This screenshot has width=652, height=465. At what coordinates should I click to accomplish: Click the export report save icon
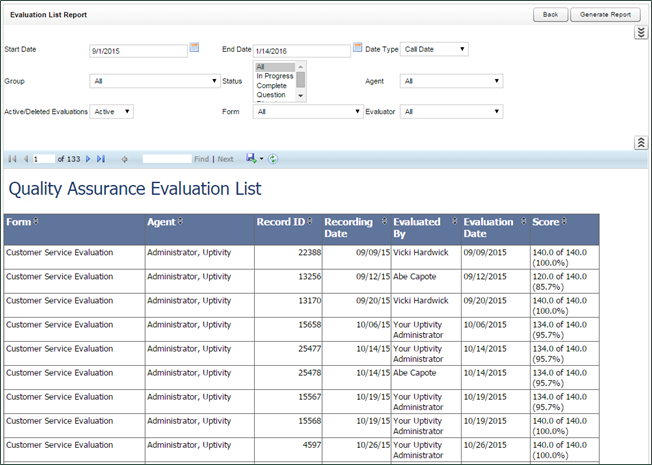coord(251,159)
